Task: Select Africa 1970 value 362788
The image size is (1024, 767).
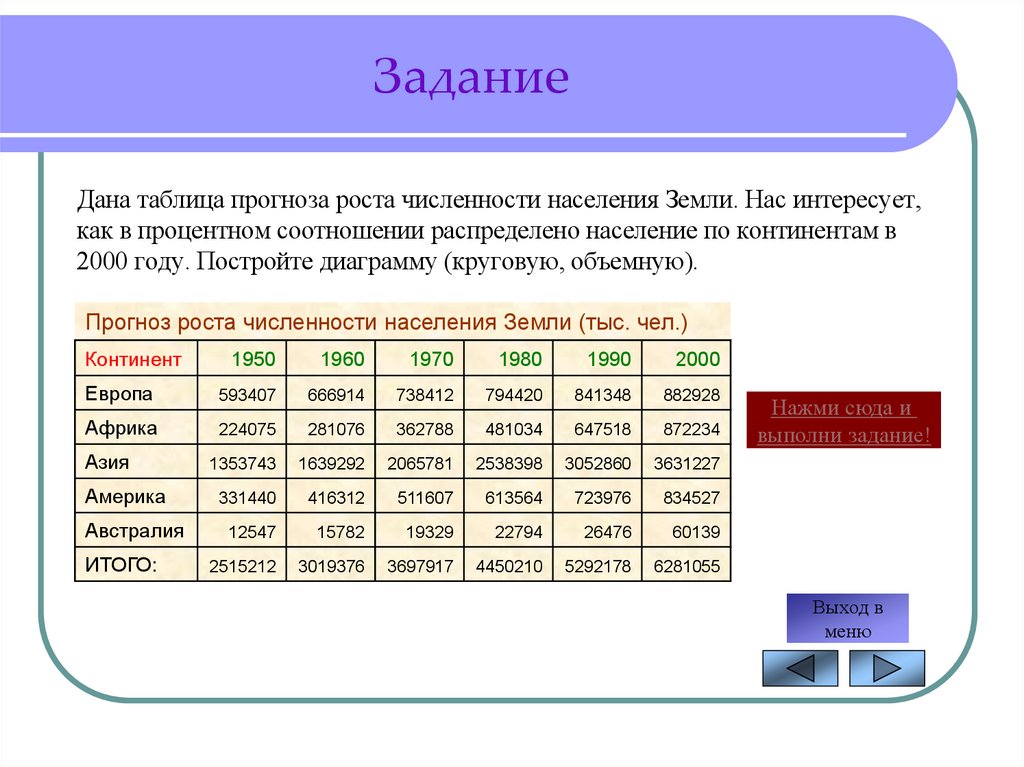Action: point(419,429)
